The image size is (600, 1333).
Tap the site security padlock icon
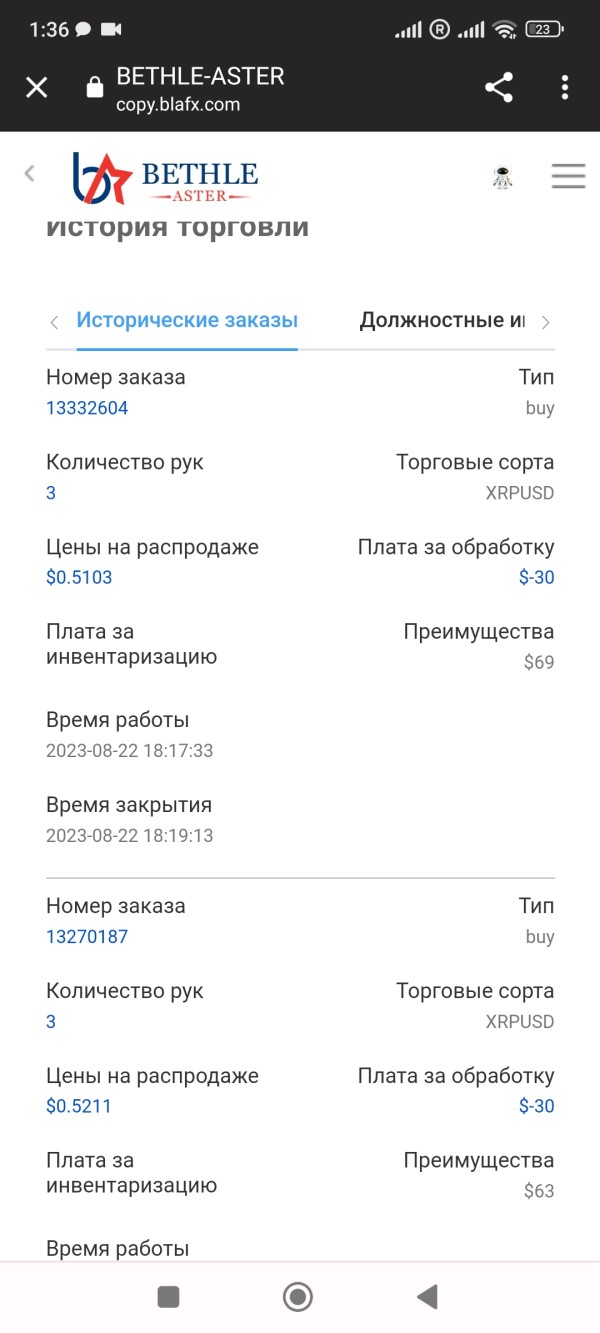tap(95, 88)
